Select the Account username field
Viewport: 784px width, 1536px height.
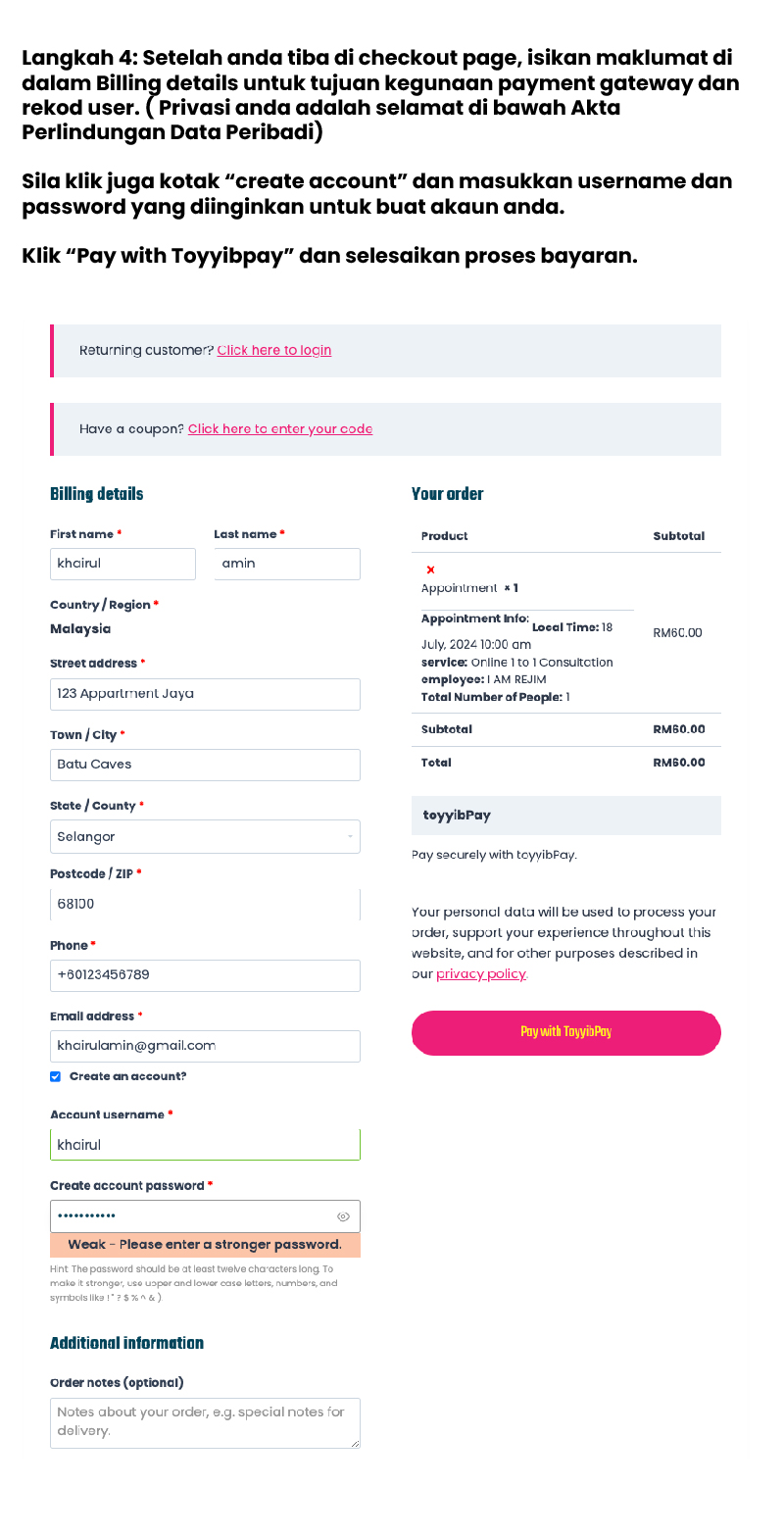(x=205, y=1145)
